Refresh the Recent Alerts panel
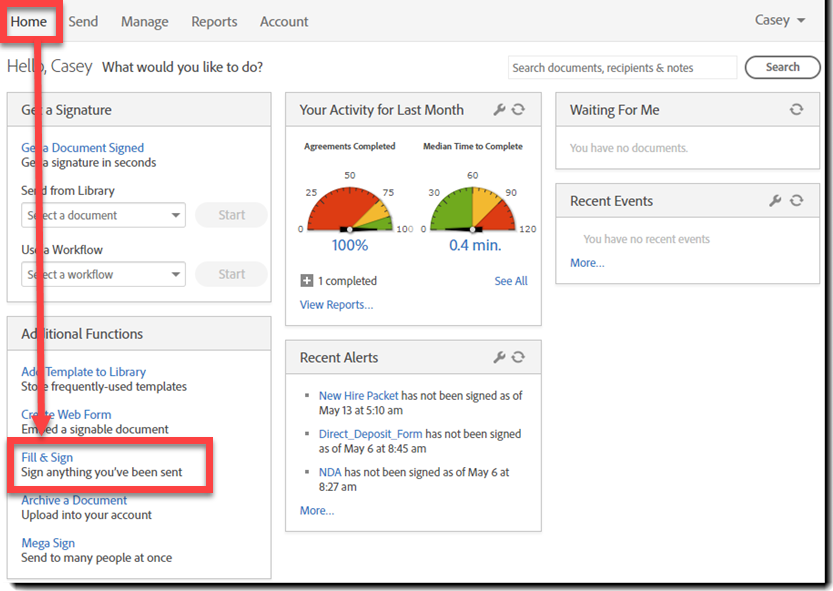The width and height of the screenshot is (833, 591). coord(518,357)
